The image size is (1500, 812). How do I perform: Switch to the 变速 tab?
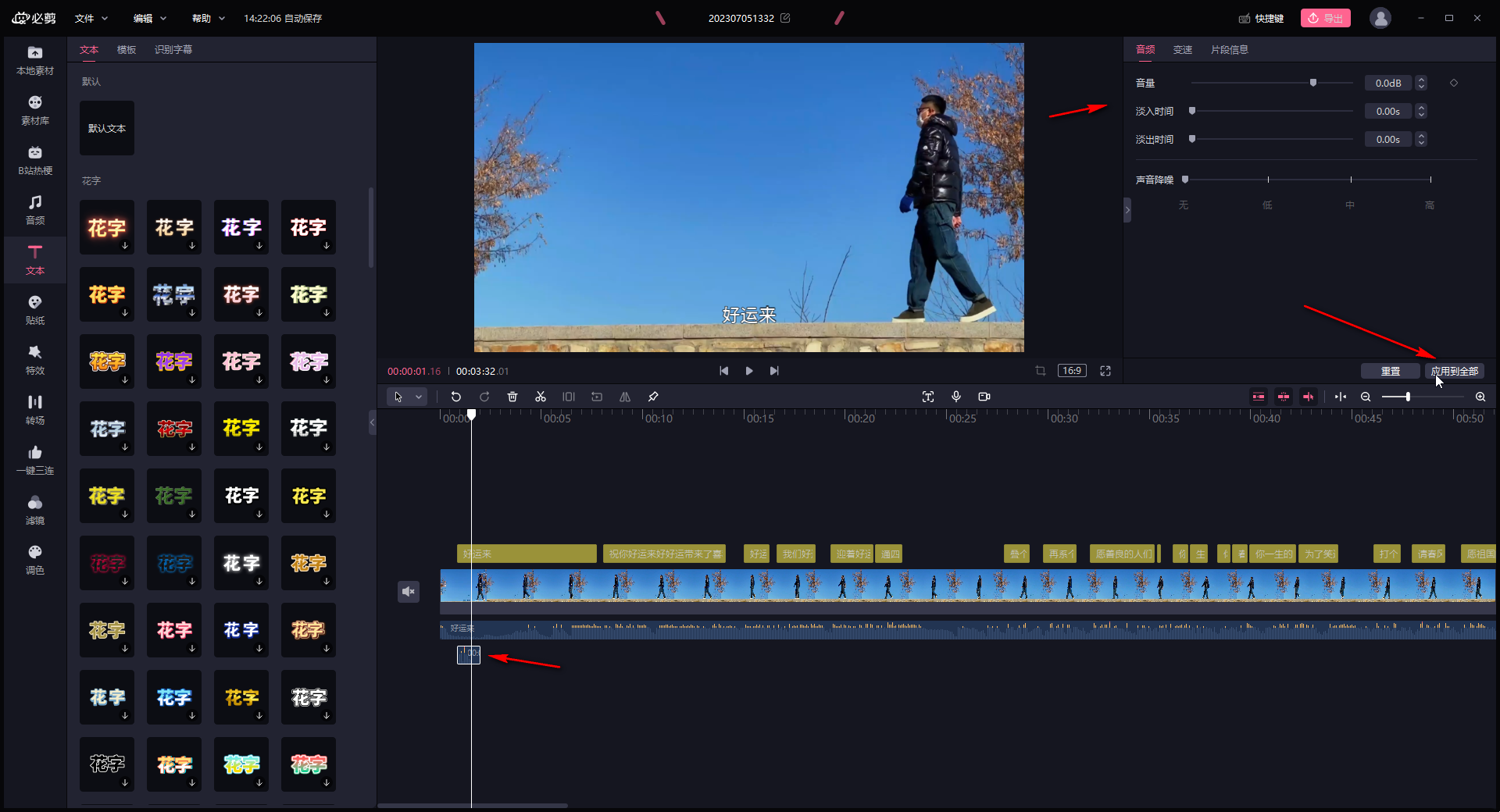1182,49
